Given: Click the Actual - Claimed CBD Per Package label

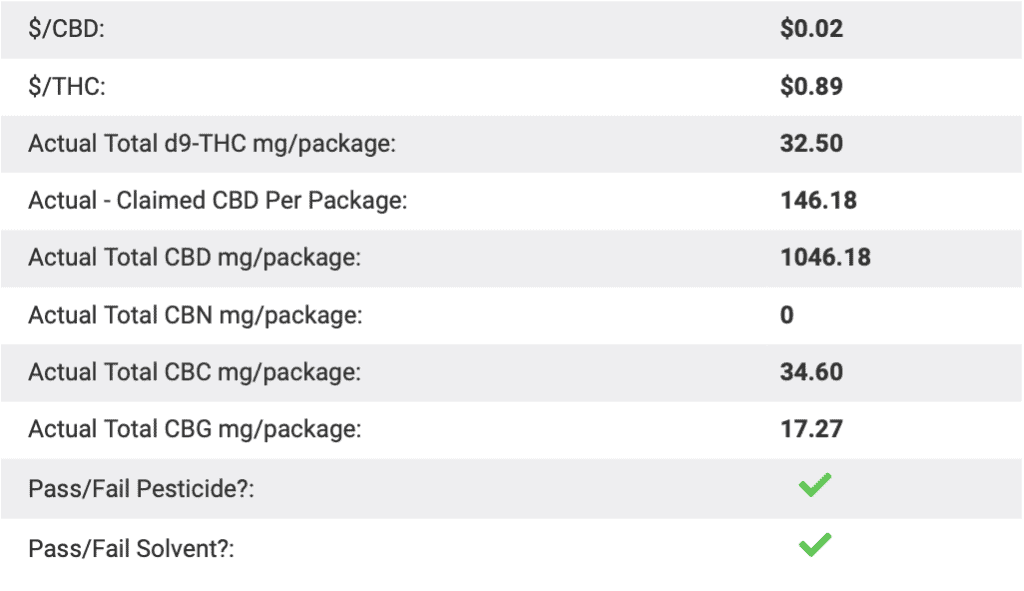Looking at the screenshot, I should click(x=217, y=201).
